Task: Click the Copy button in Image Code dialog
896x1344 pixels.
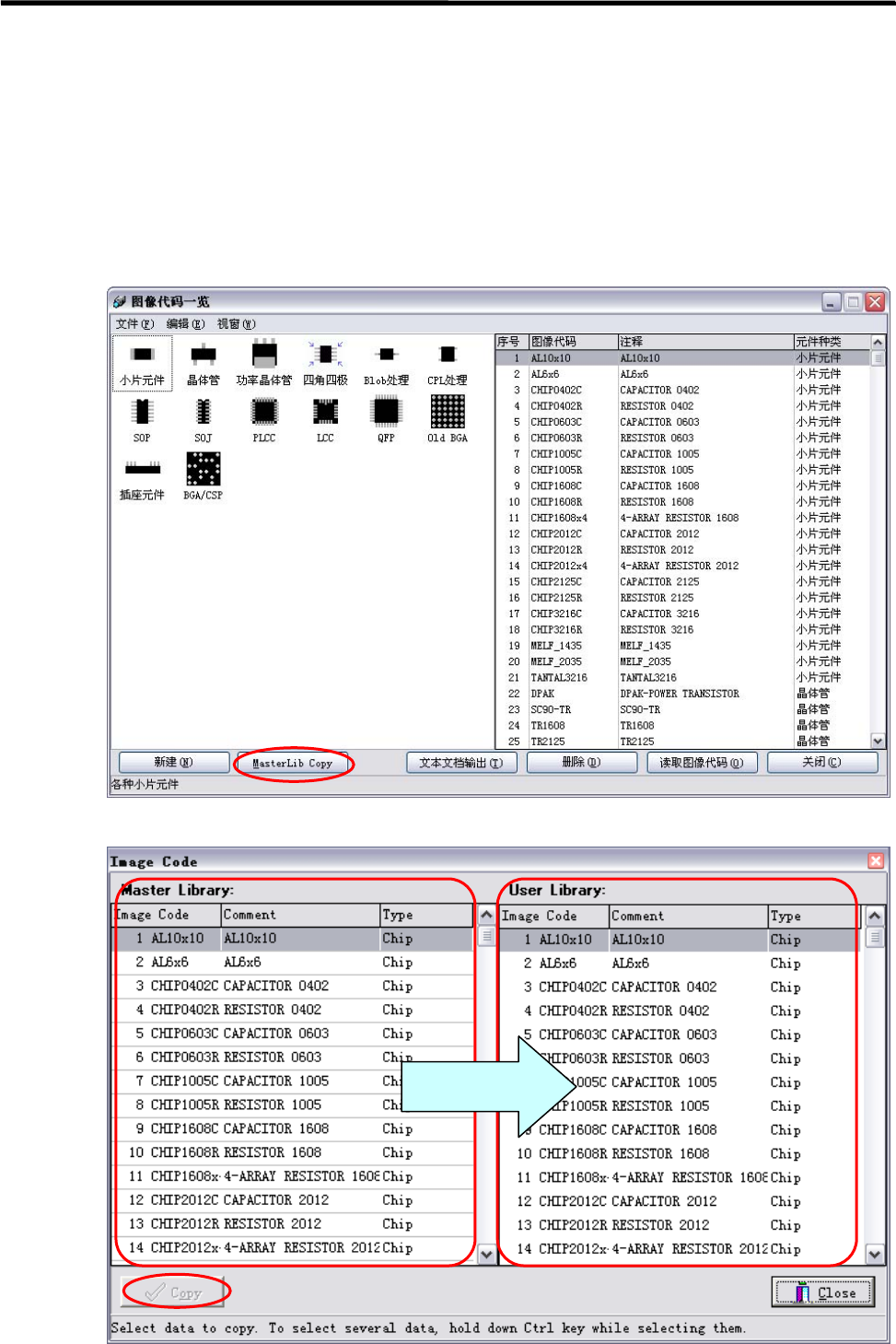Action: tap(174, 1292)
